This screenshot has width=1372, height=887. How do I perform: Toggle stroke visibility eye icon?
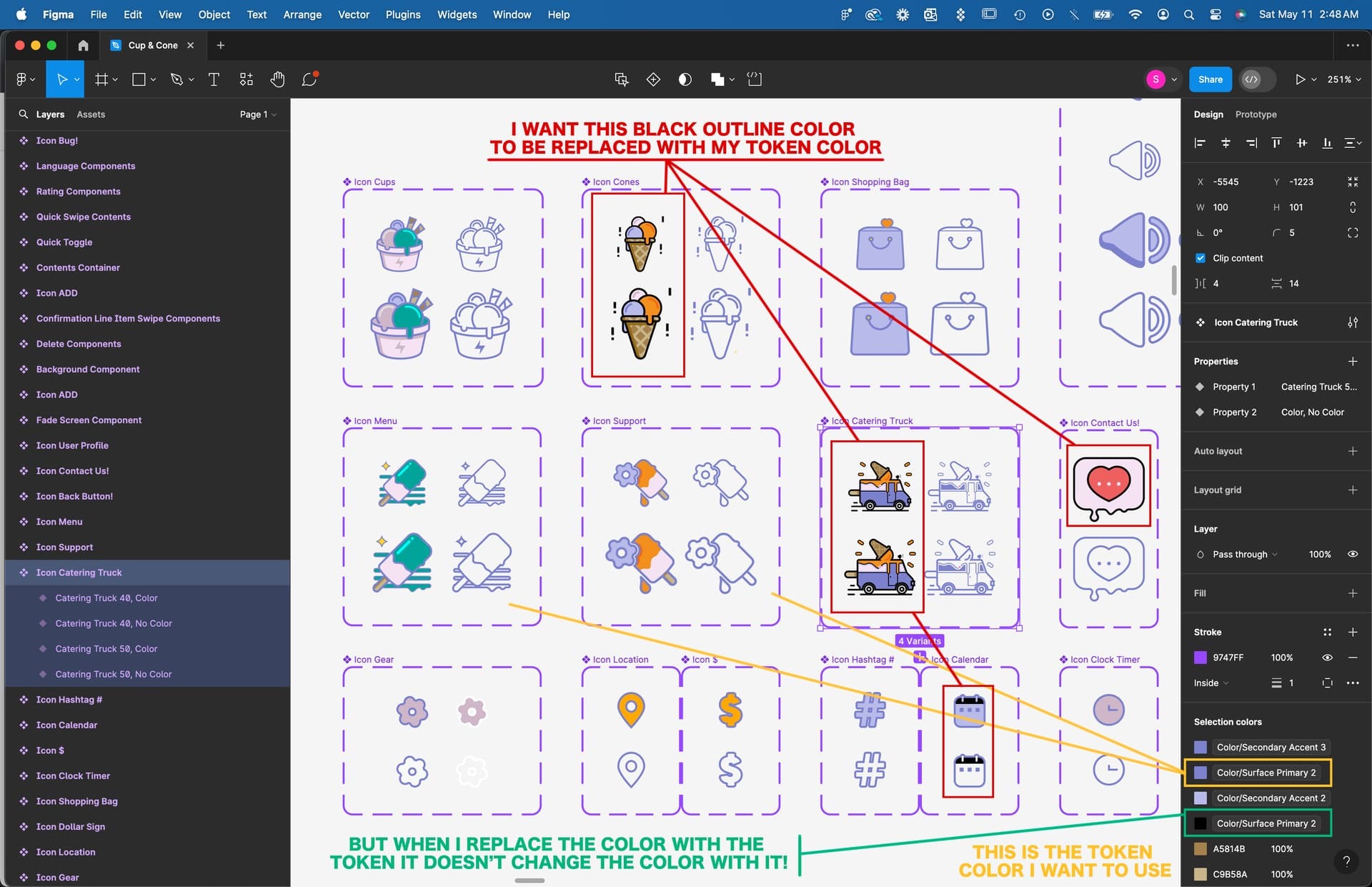point(1327,657)
